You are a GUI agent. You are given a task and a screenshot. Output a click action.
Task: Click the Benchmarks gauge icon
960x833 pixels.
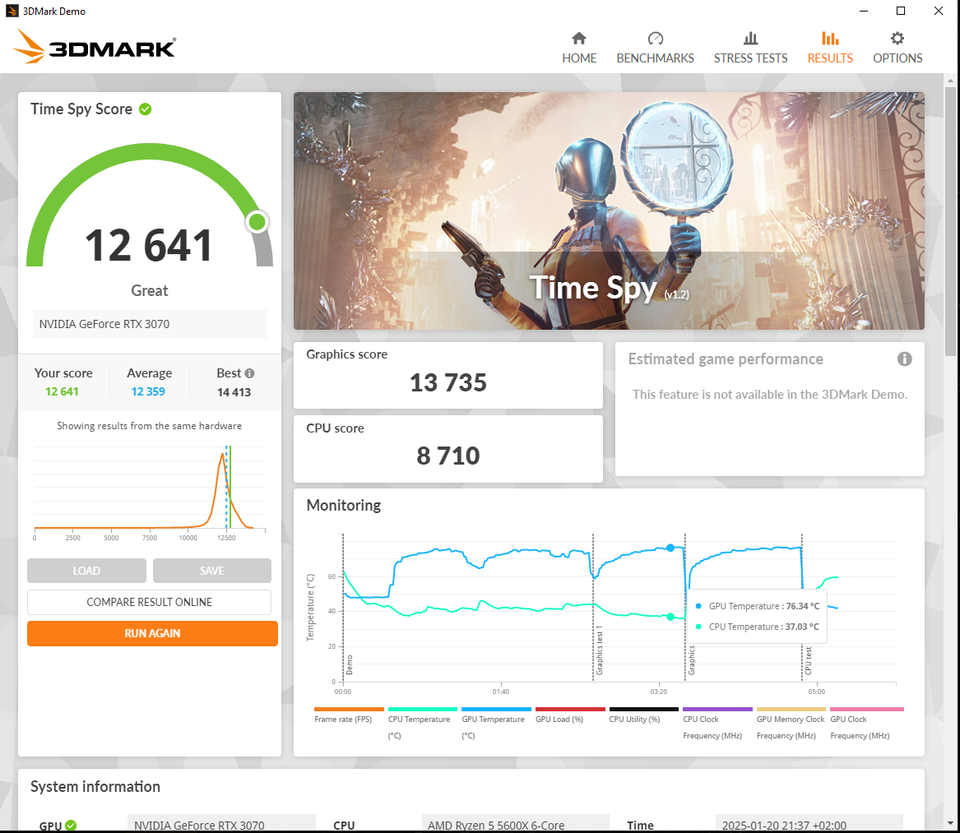tap(655, 39)
